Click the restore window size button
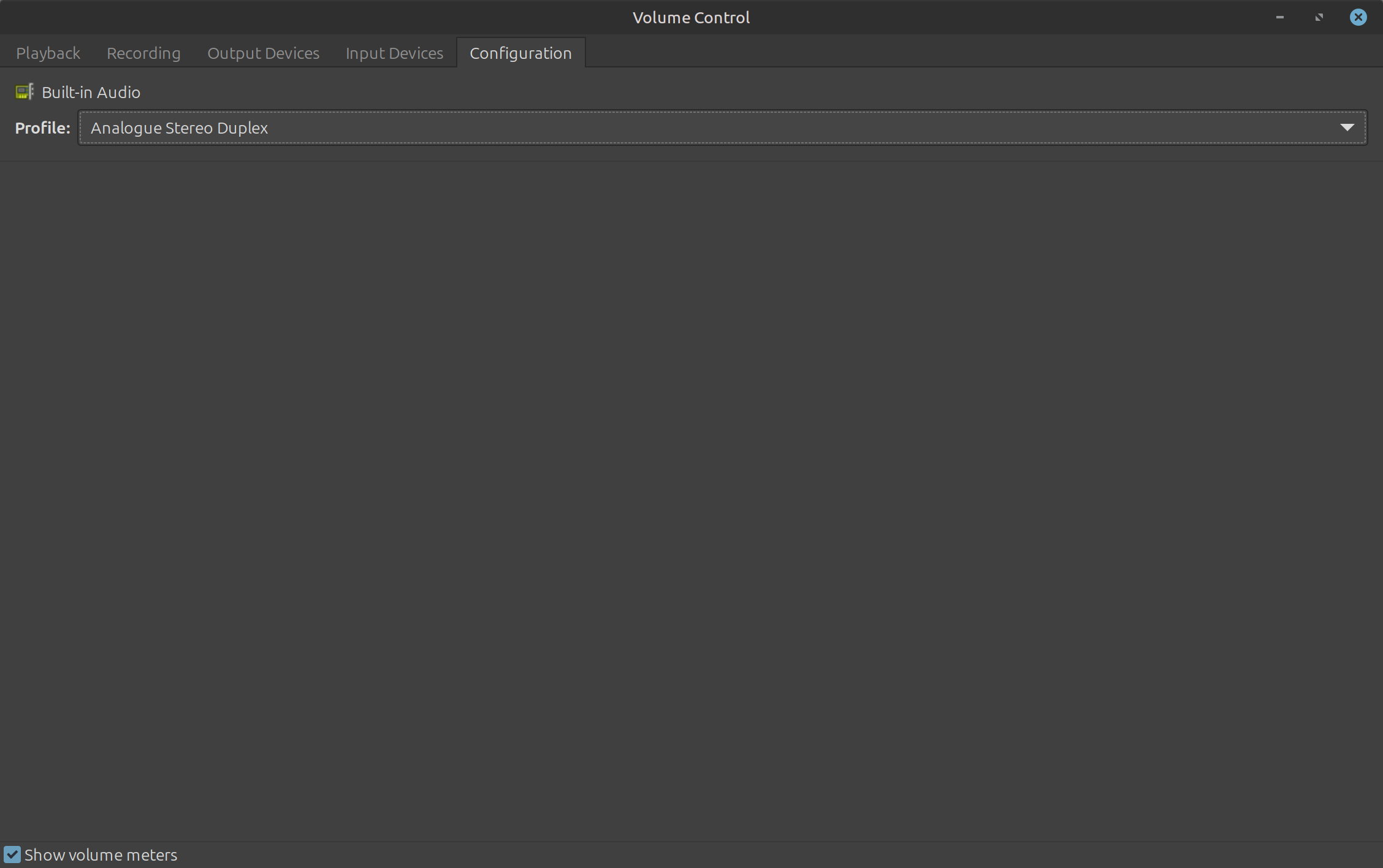The width and height of the screenshot is (1383, 868). (x=1319, y=17)
